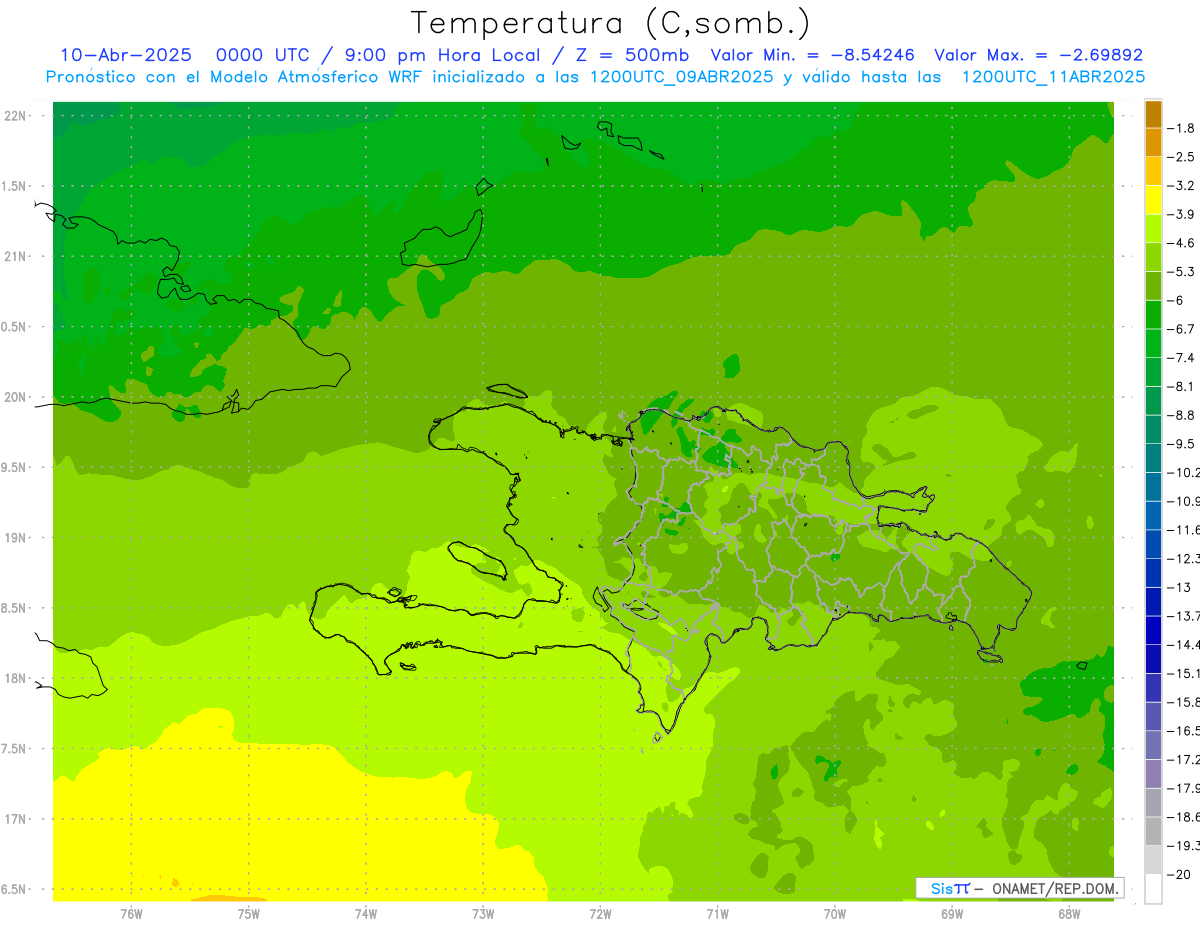This screenshot has height=927, width=1200.
Task: Click the "-4.6" colorbar value
Action: point(1182,243)
